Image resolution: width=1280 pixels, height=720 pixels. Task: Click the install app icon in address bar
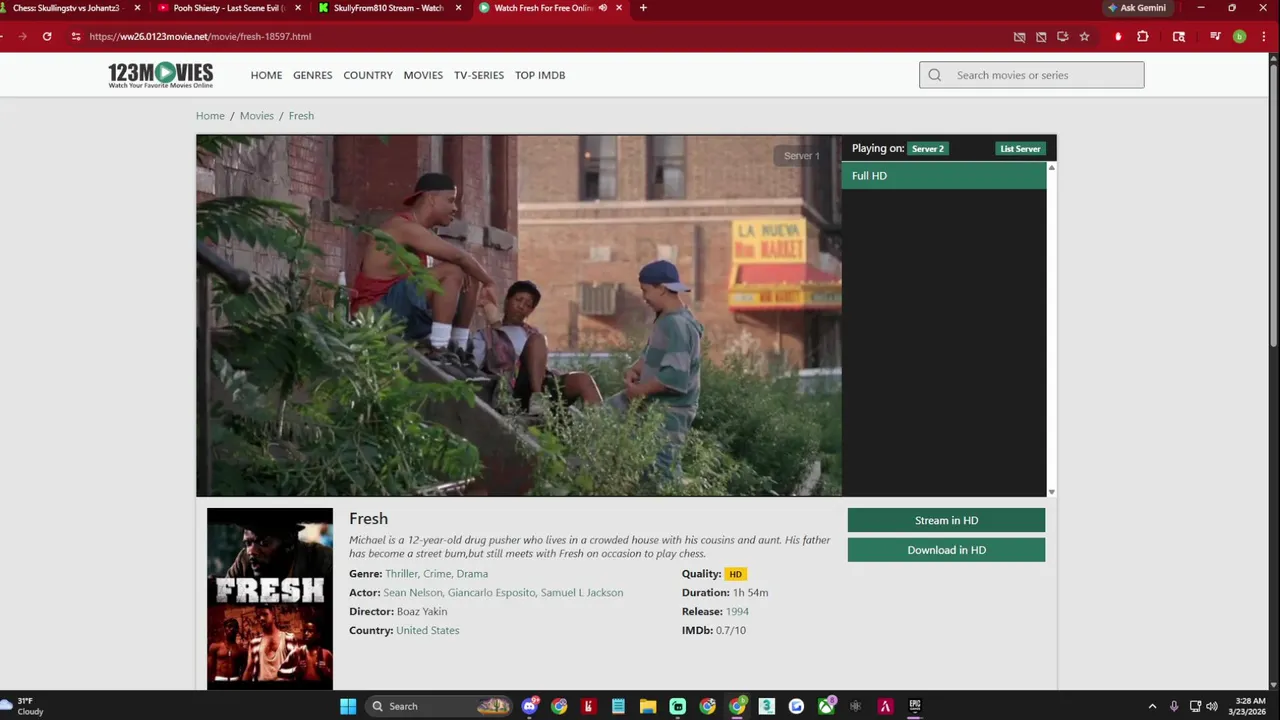pos(1062,36)
